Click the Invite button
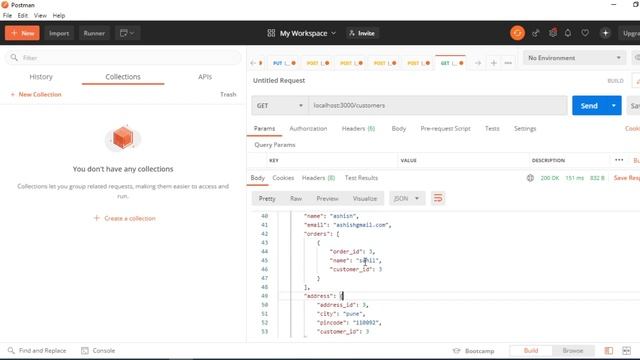 (362, 33)
